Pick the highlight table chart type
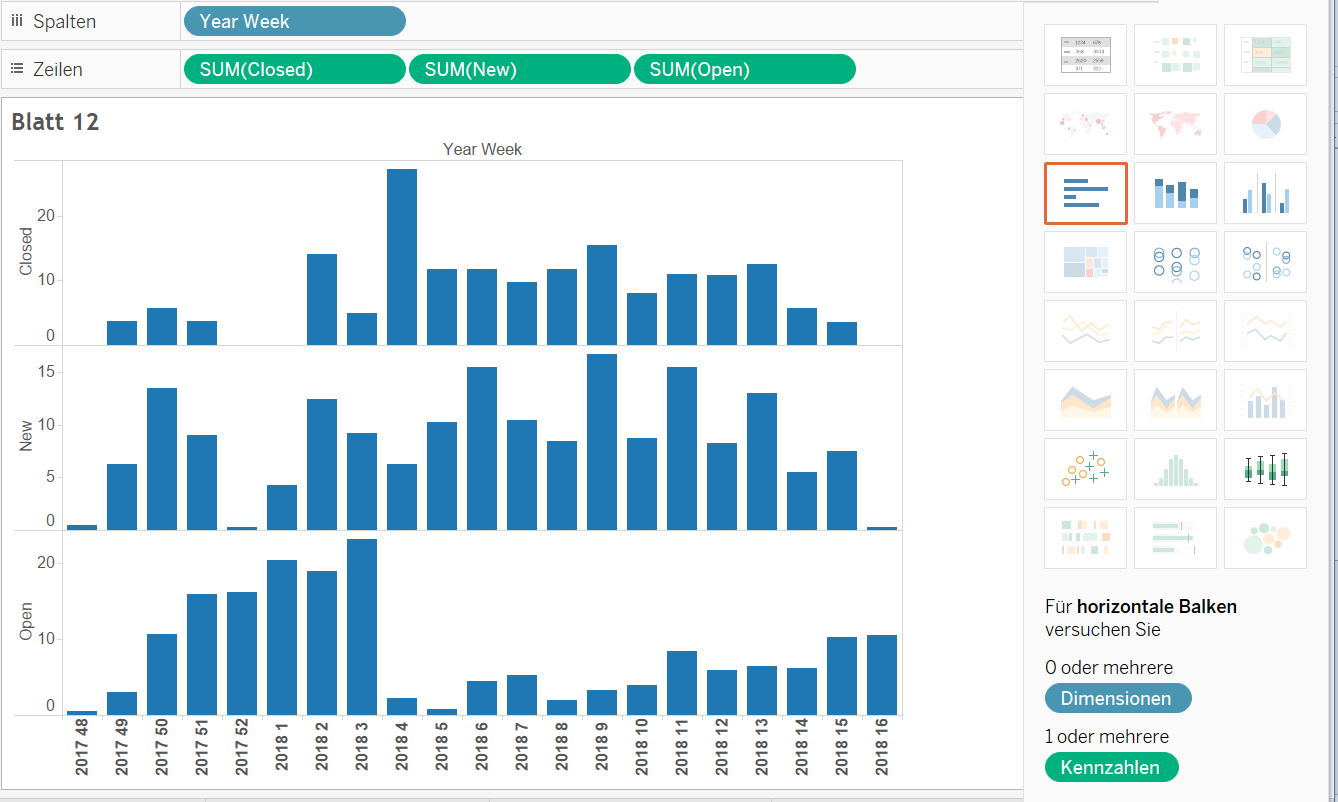 coord(1265,55)
